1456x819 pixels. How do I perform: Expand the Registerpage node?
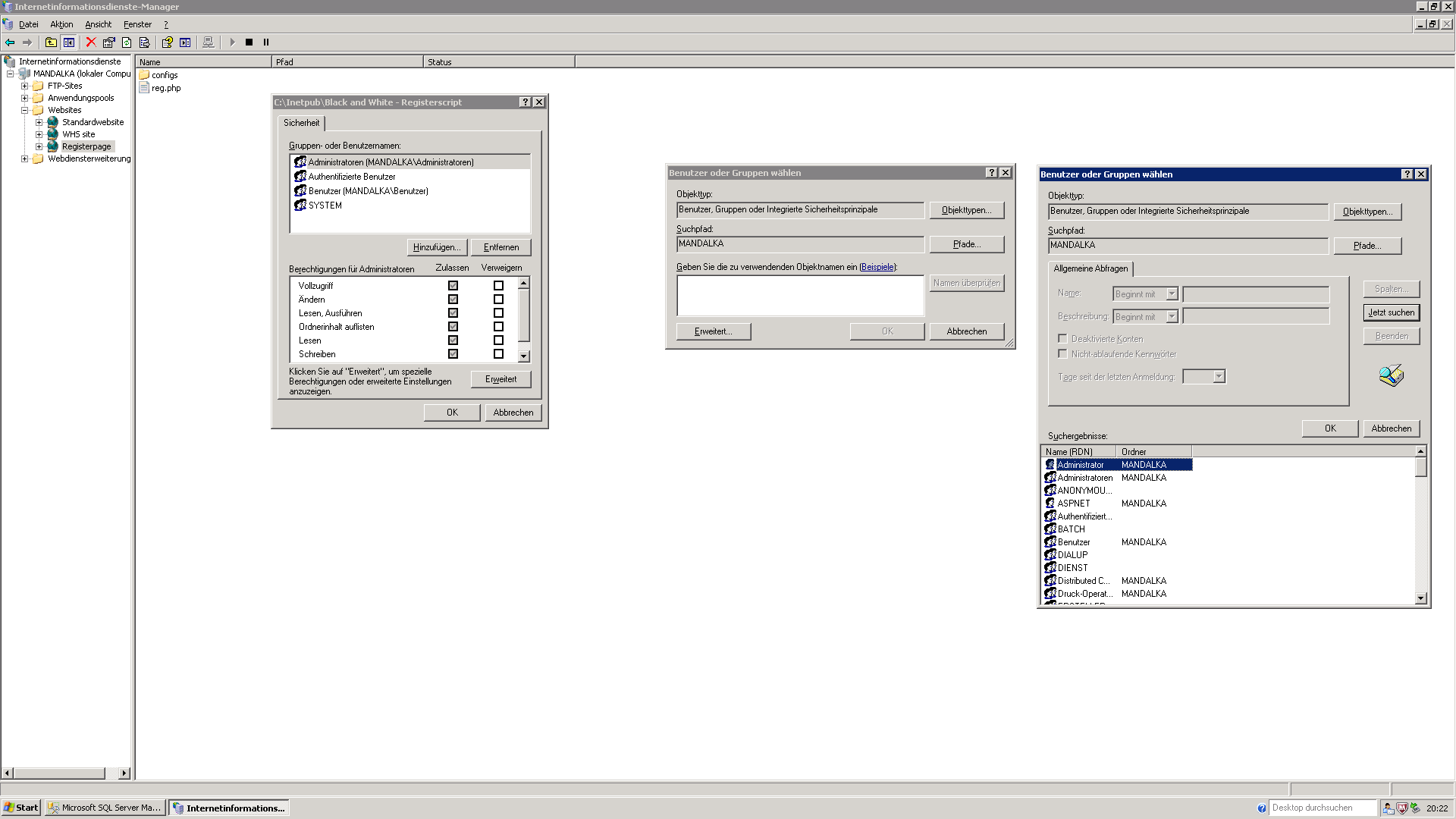click(x=39, y=146)
